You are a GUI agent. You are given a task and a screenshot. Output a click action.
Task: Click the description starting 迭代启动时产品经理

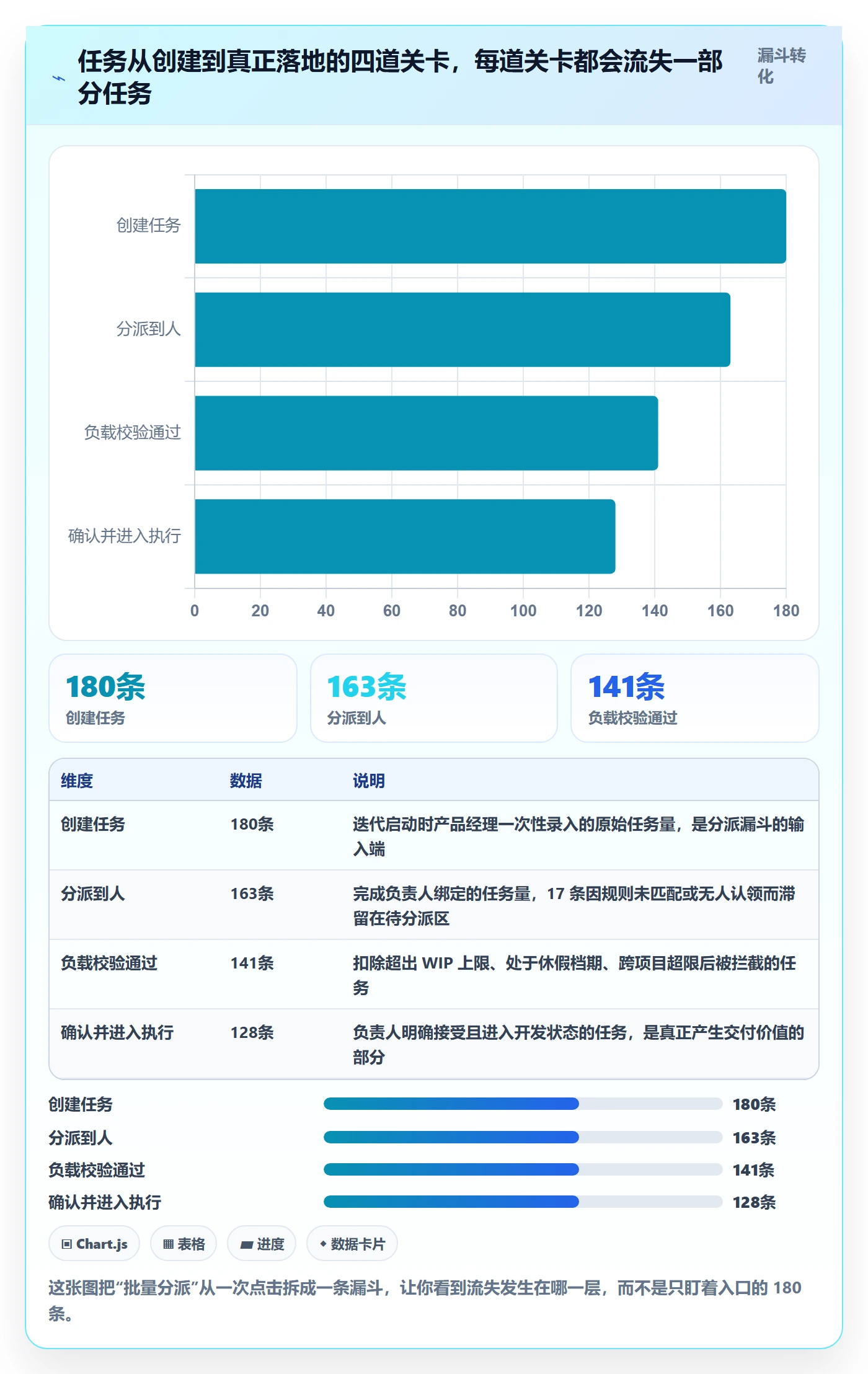pos(578,836)
